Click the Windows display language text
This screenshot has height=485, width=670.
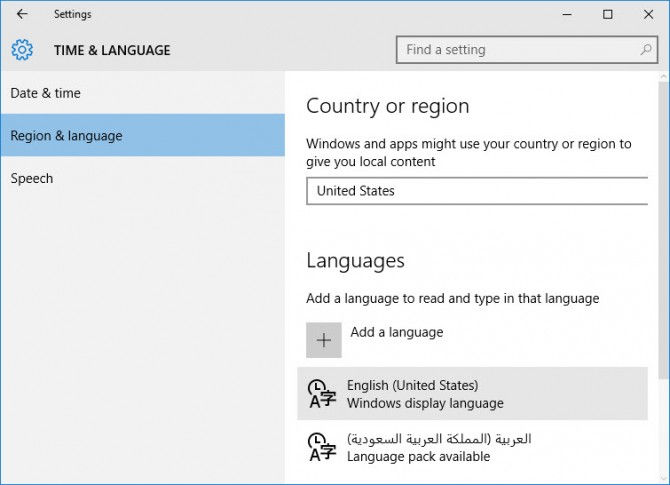pos(425,403)
